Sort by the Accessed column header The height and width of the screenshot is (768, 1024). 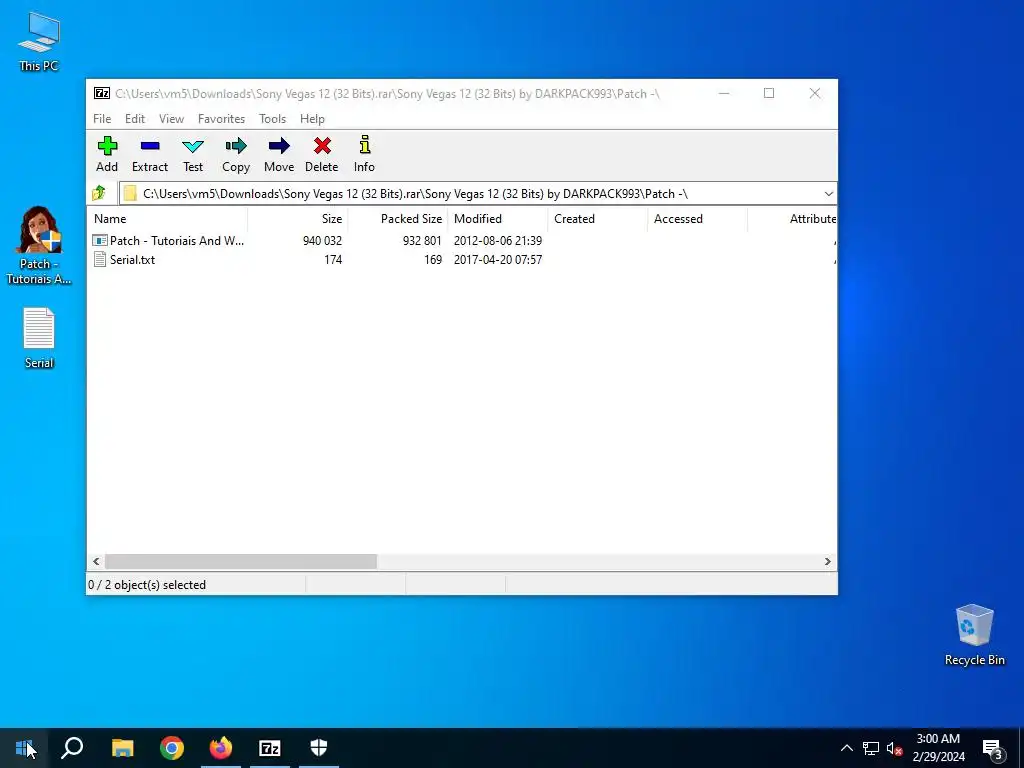697,219
